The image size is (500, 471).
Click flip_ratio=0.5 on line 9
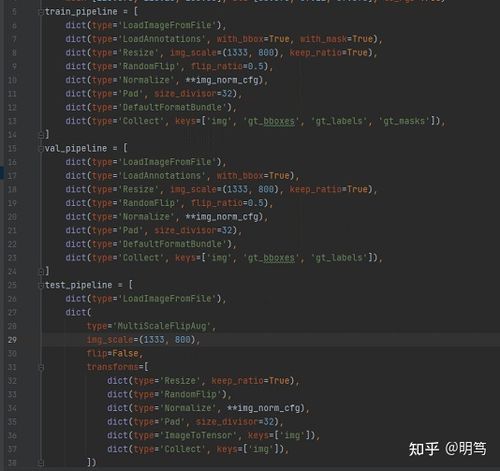pos(227,66)
